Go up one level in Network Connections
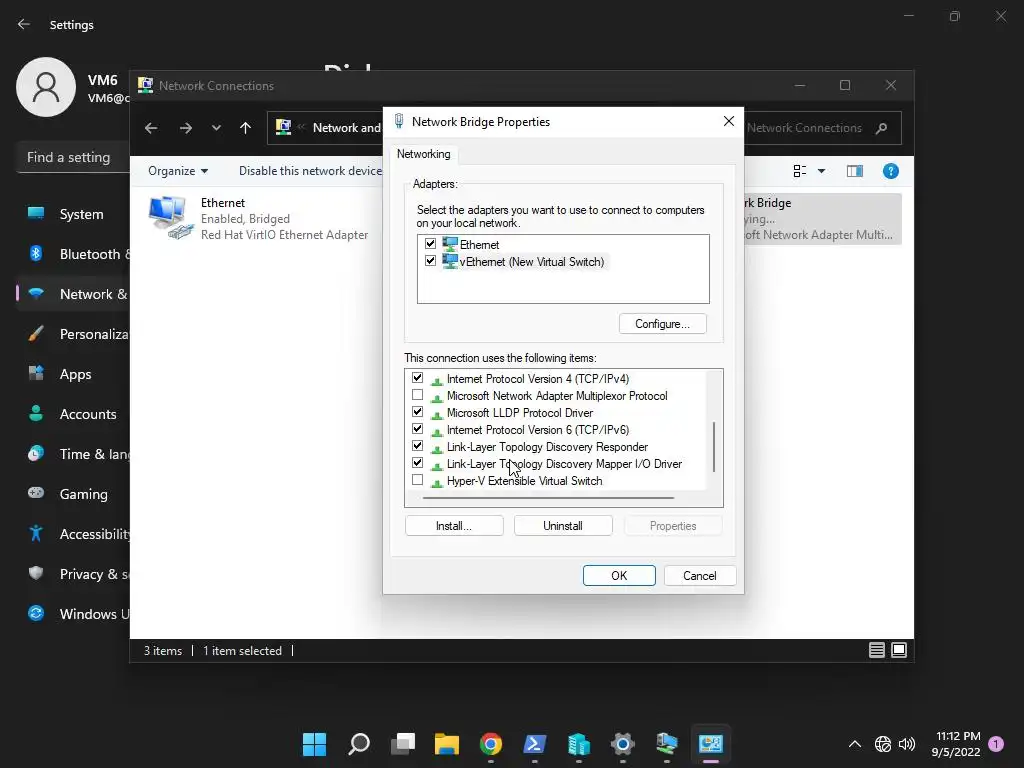 point(246,128)
